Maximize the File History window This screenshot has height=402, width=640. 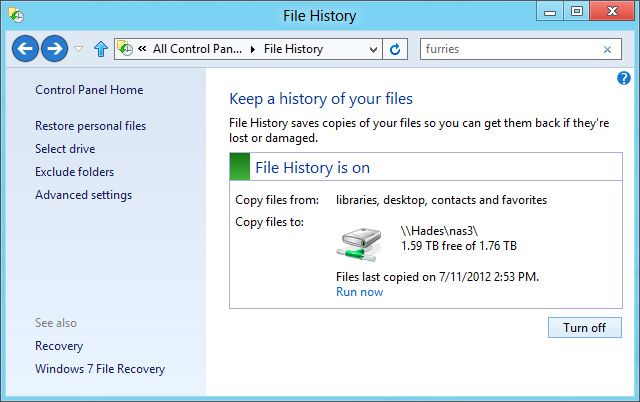pos(576,11)
